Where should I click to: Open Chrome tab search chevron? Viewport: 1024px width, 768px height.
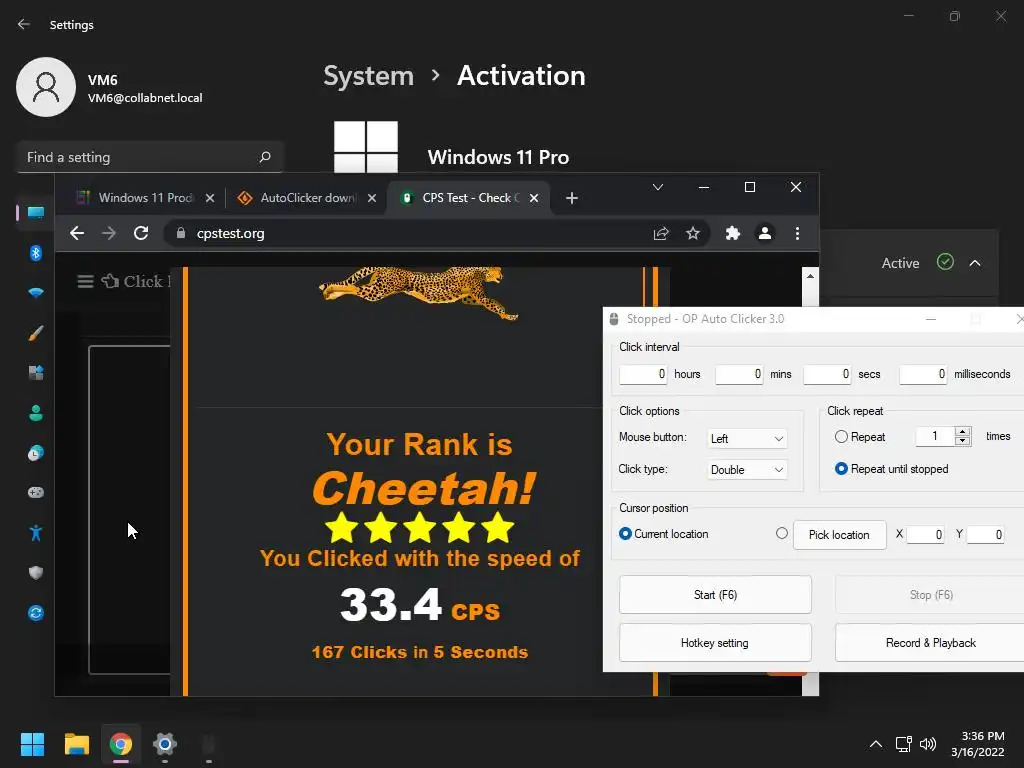pos(658,187)
